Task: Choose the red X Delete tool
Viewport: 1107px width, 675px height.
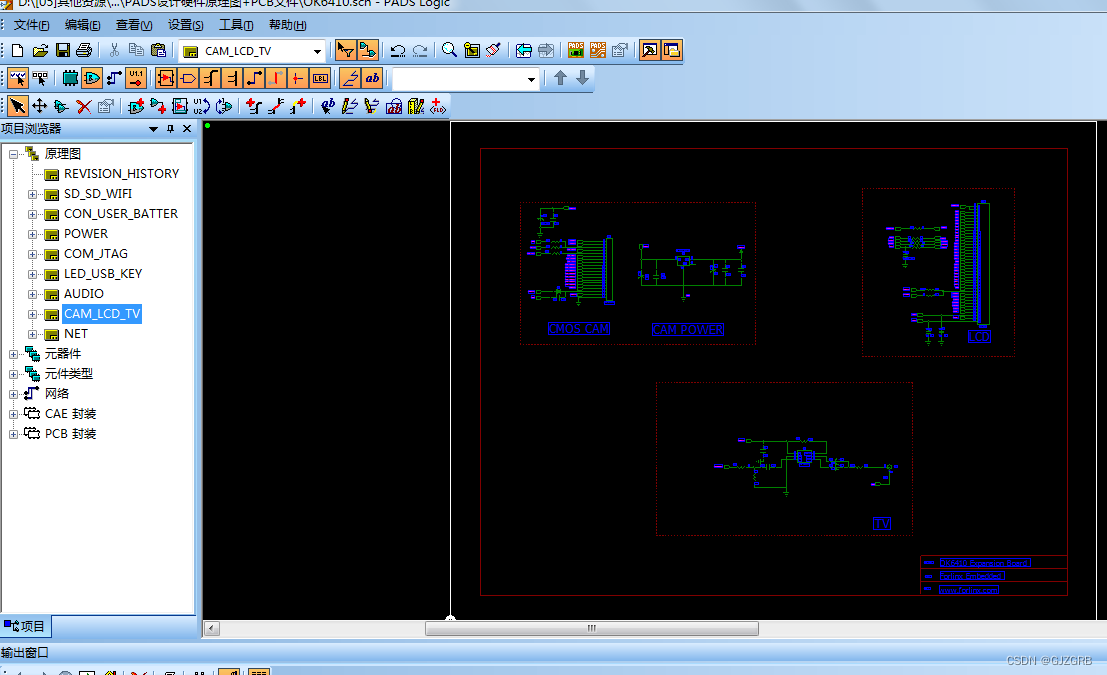Action: [83, 106]
